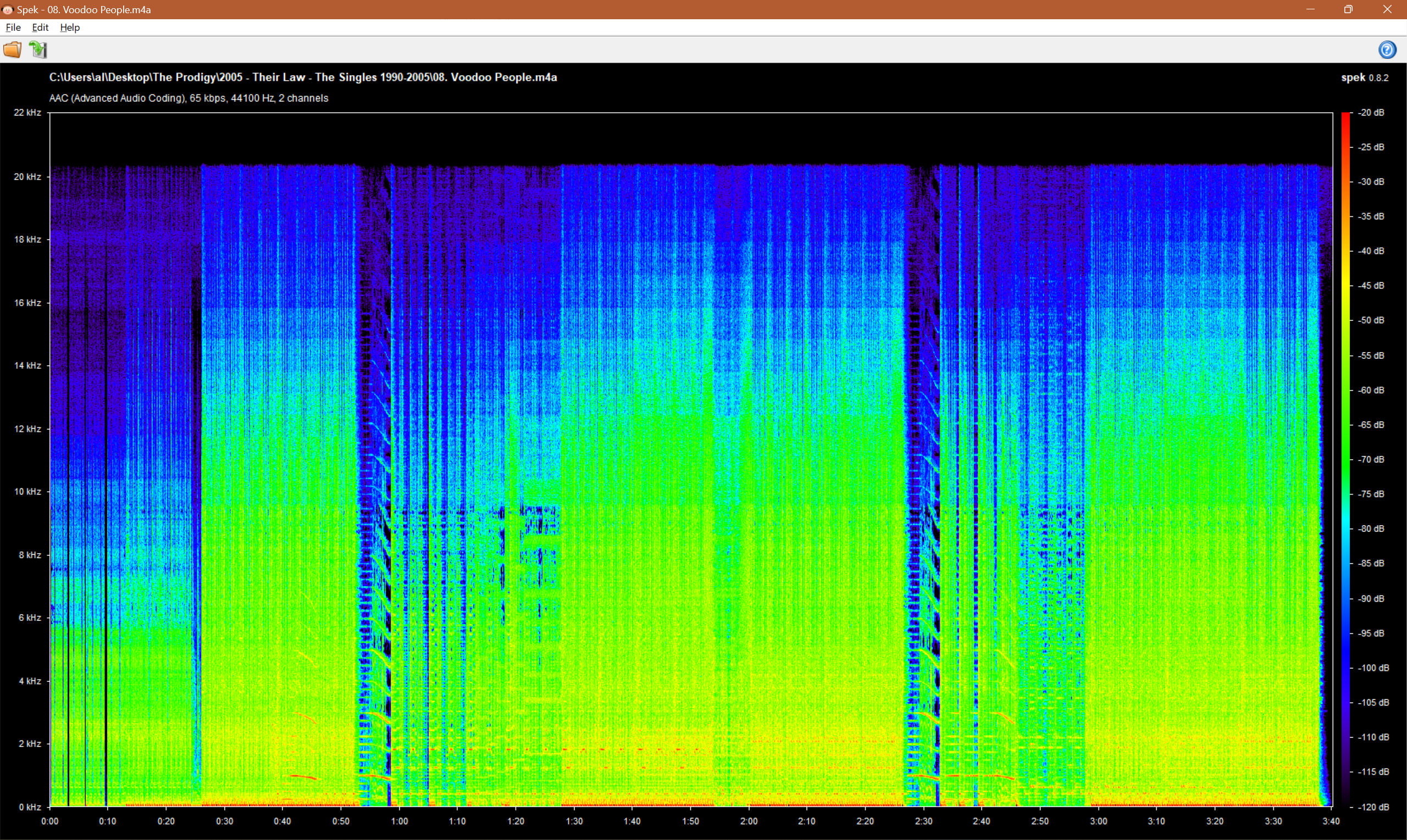This screenshot has height=840, width=1407.
Task: Click the Save spectrogram toolbar icon
Action: click(x=38, y=50)
